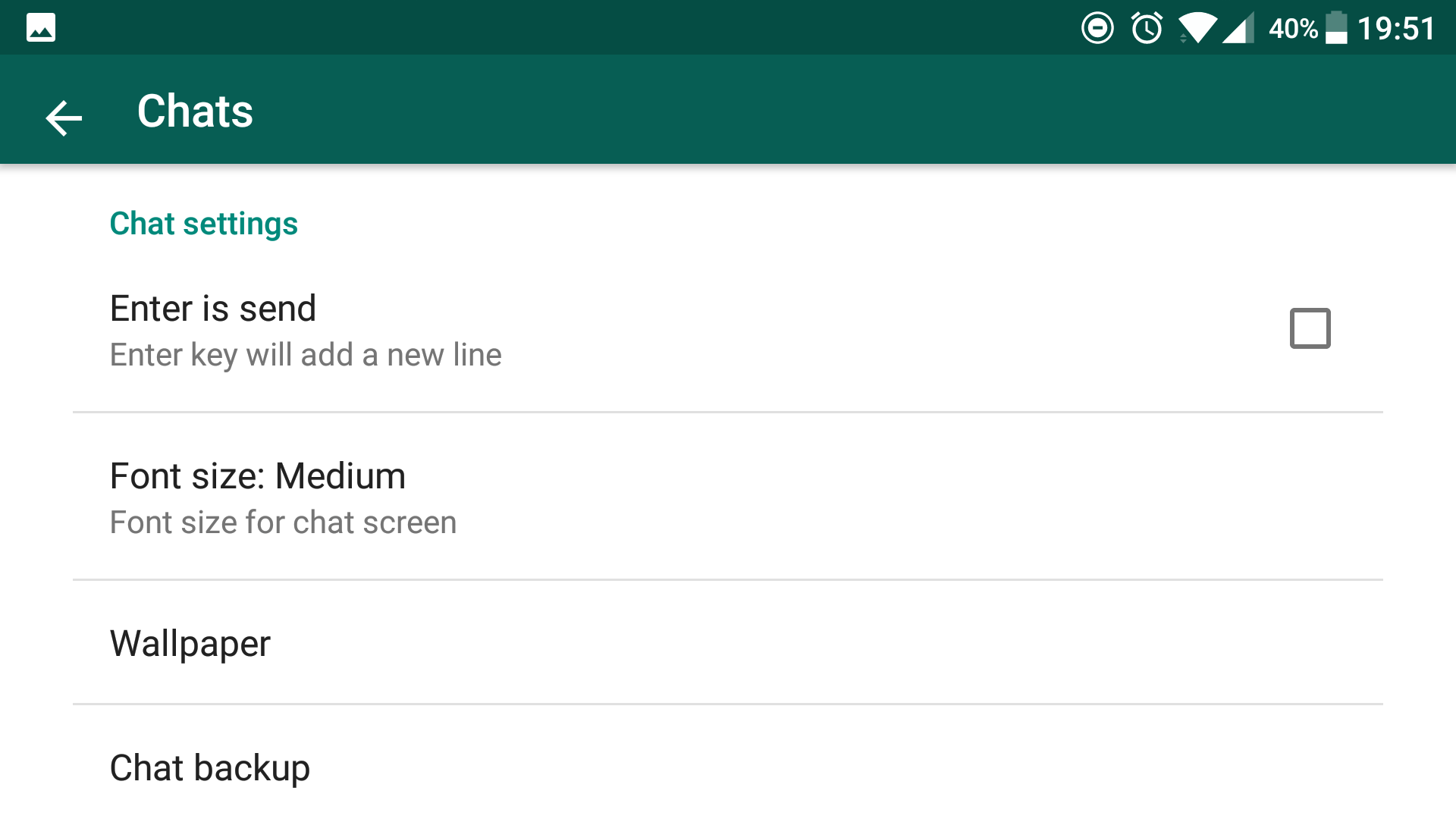Viewport: 1456px width, 819px height.
Task: Tap the Chat settings section header
Action: (x=204, y=224)
